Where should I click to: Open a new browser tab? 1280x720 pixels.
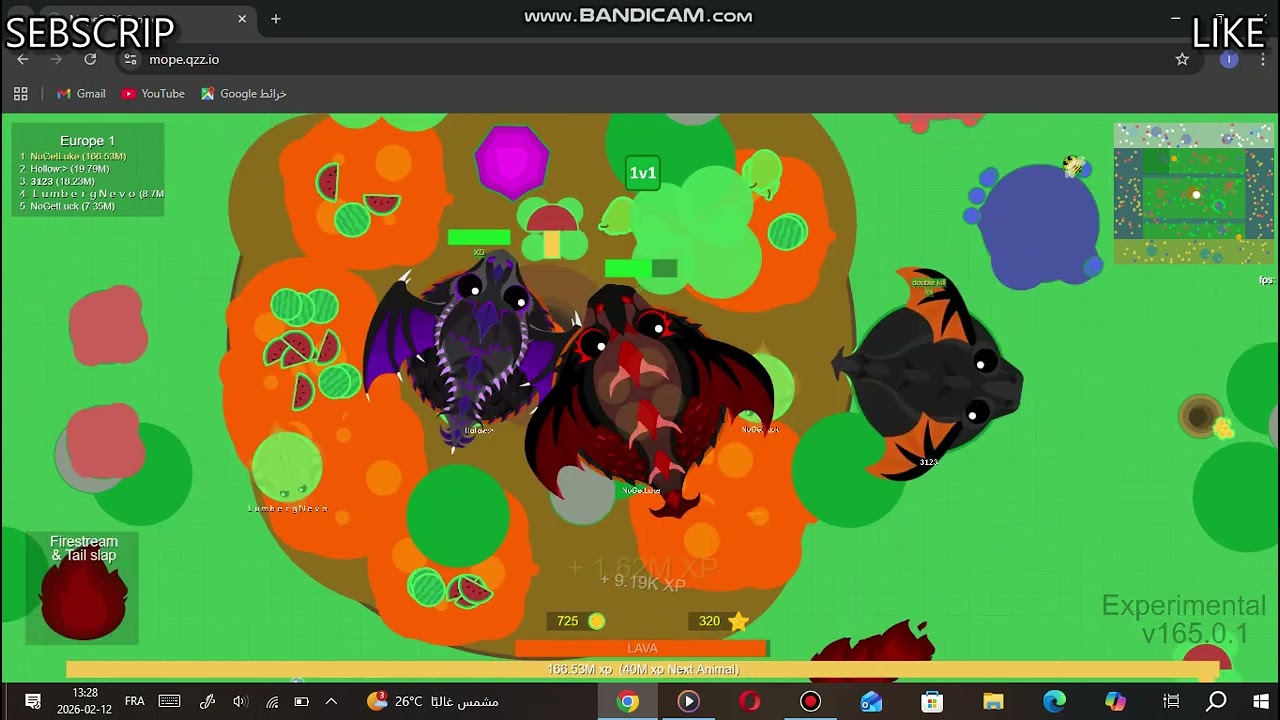(276, 18)
